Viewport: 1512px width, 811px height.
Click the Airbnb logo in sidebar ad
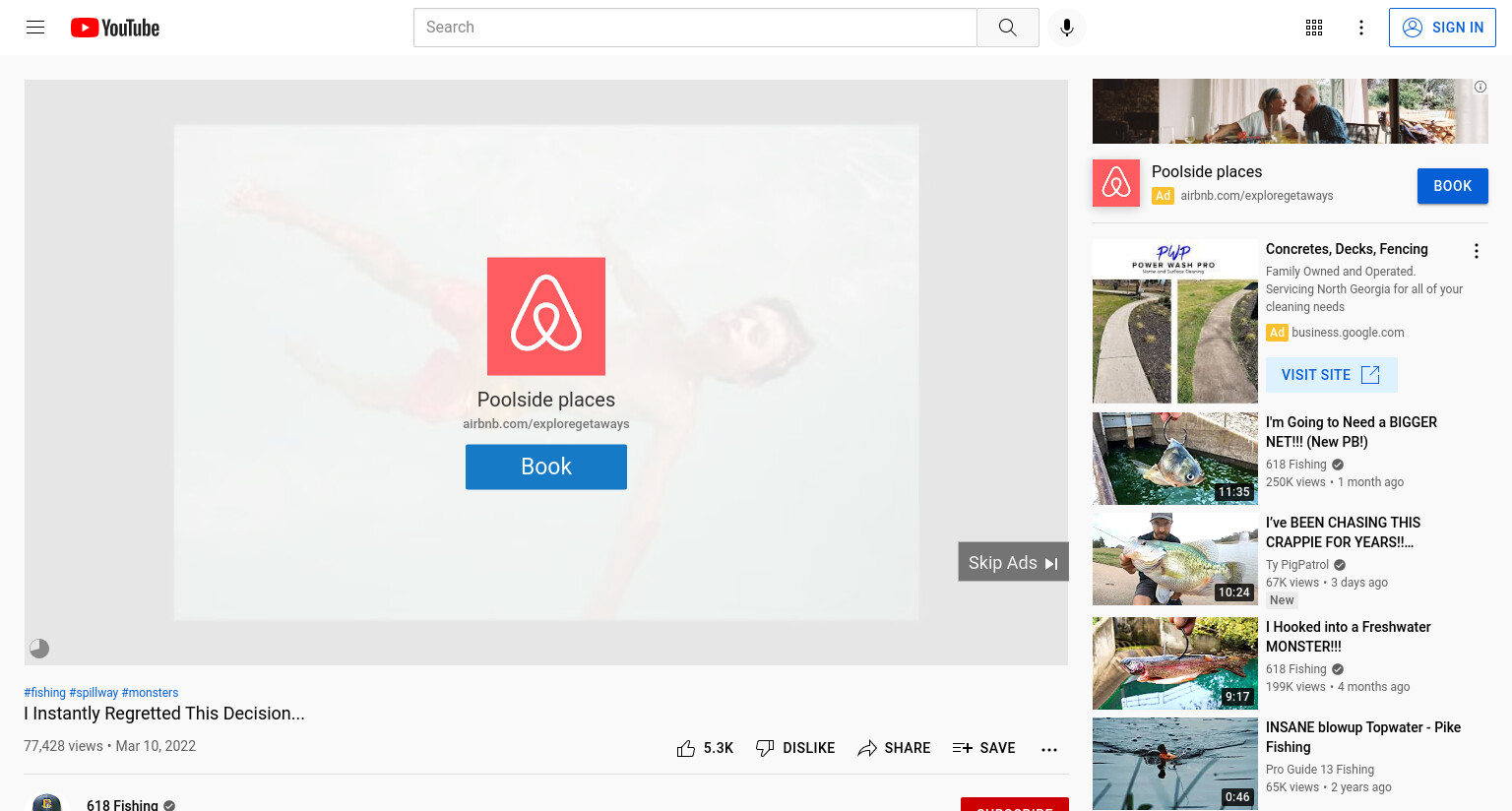(1116, 183)
